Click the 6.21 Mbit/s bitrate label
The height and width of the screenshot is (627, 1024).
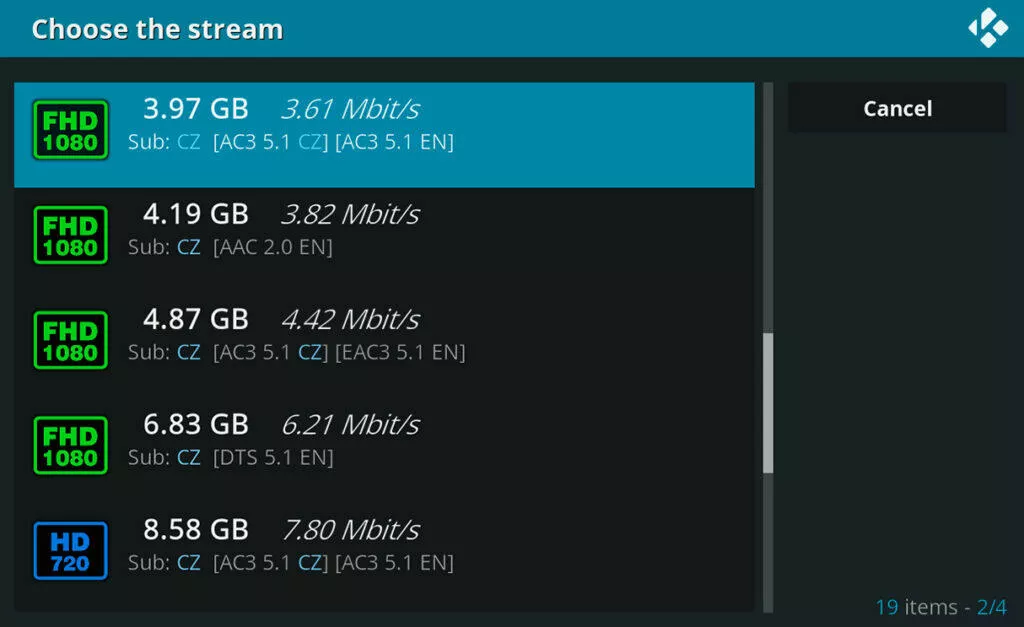351,425
